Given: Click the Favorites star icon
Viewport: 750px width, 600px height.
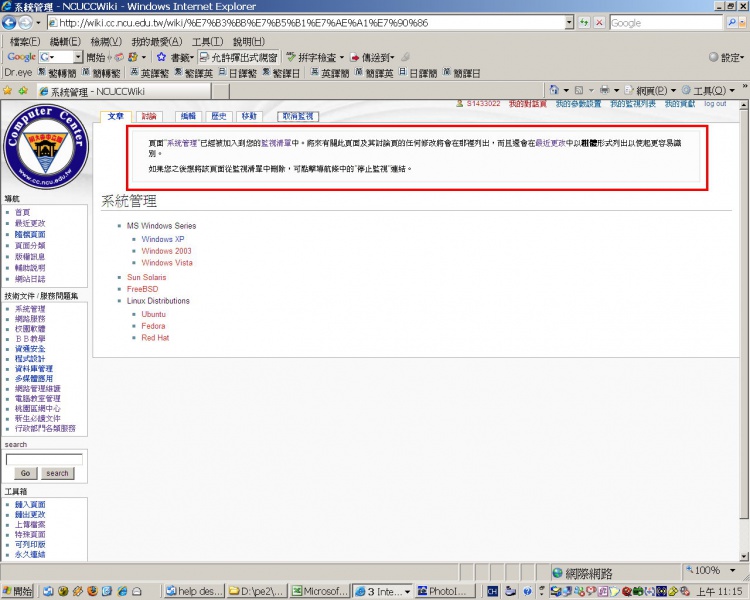Looking at the screenshot, I should coord(8,91).
